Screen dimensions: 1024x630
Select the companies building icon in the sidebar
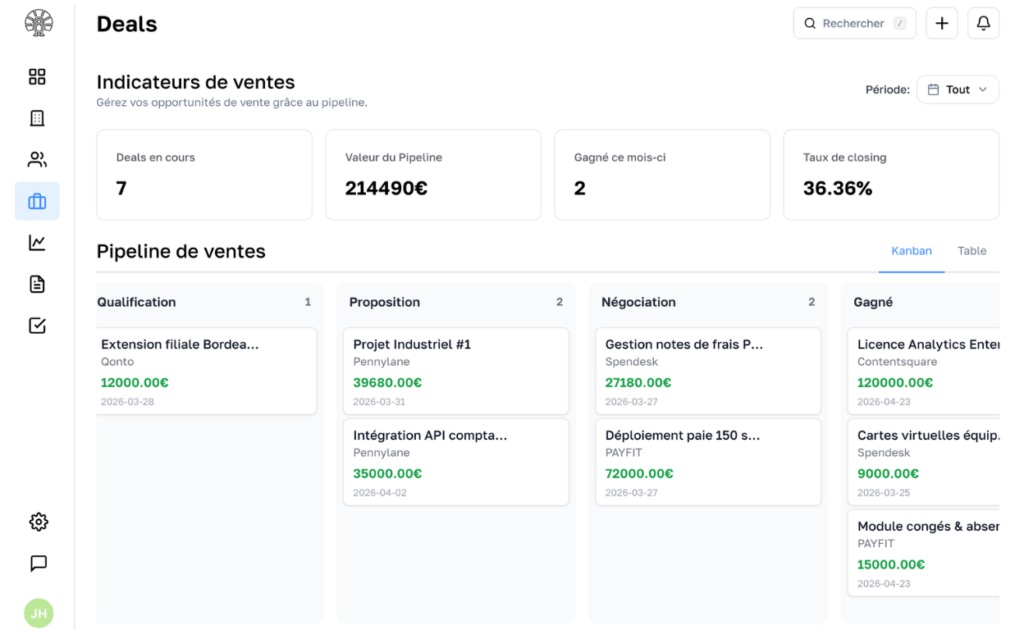37,117
